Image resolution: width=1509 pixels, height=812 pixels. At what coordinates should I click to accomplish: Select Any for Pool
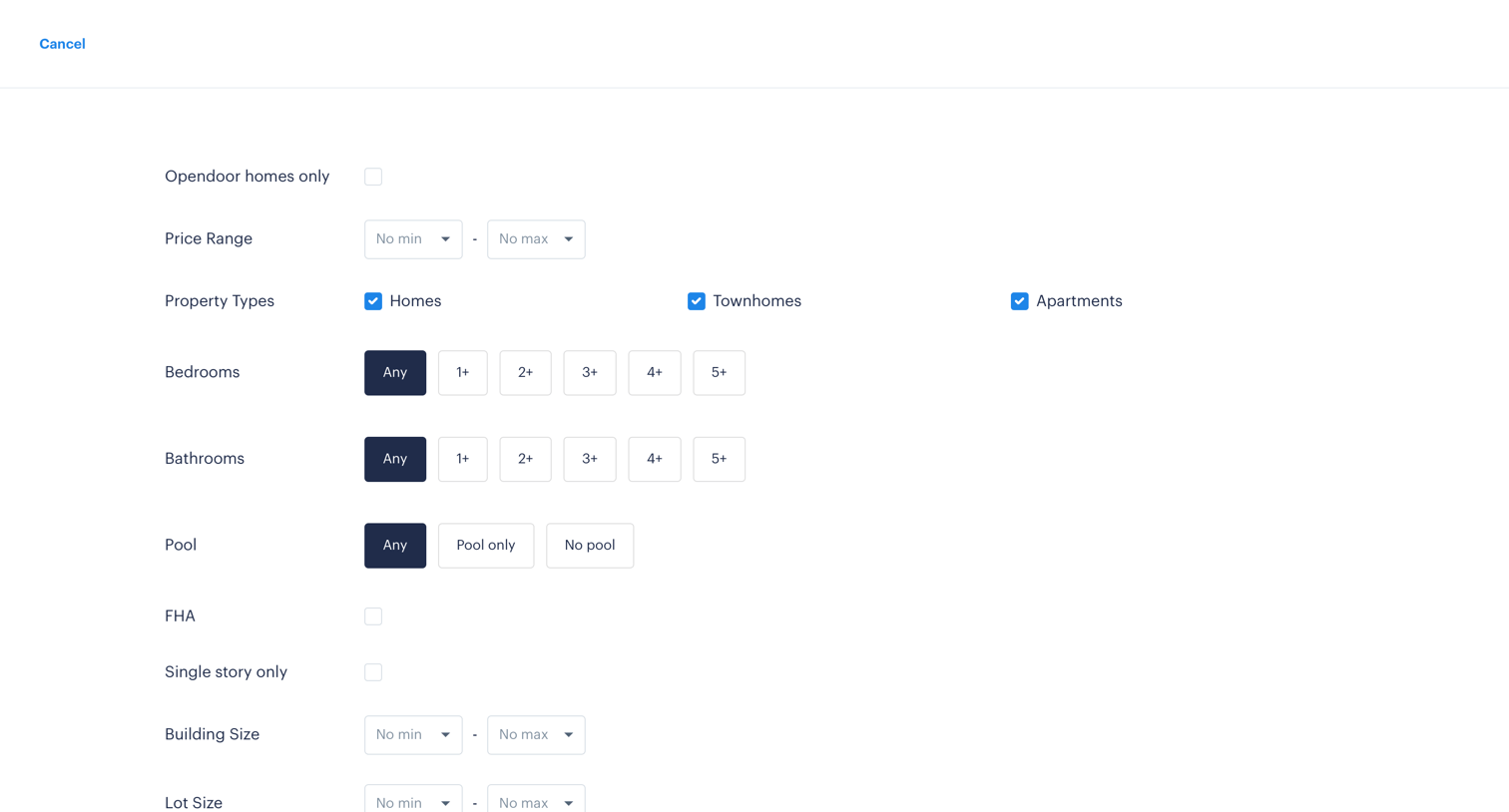pyautogui.click(x=395, y=546)
